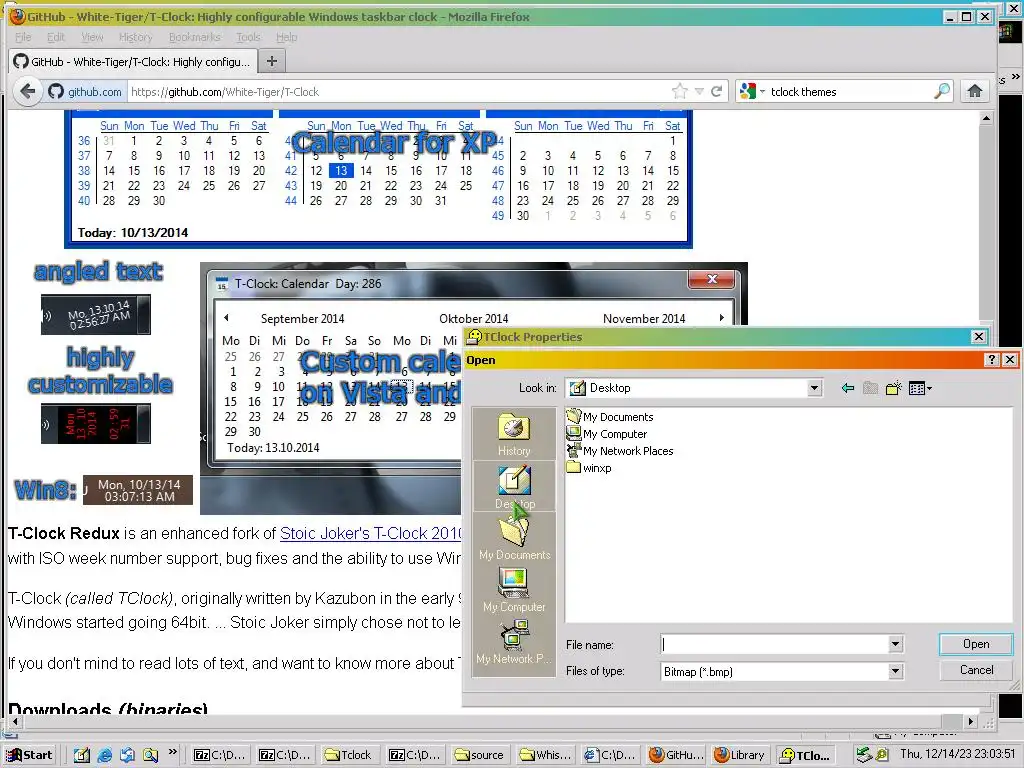Open the URL history dropdown arrow
The height and width of the screenshot is (768, 1024).
pyautogui.click(x=699, y=91)
